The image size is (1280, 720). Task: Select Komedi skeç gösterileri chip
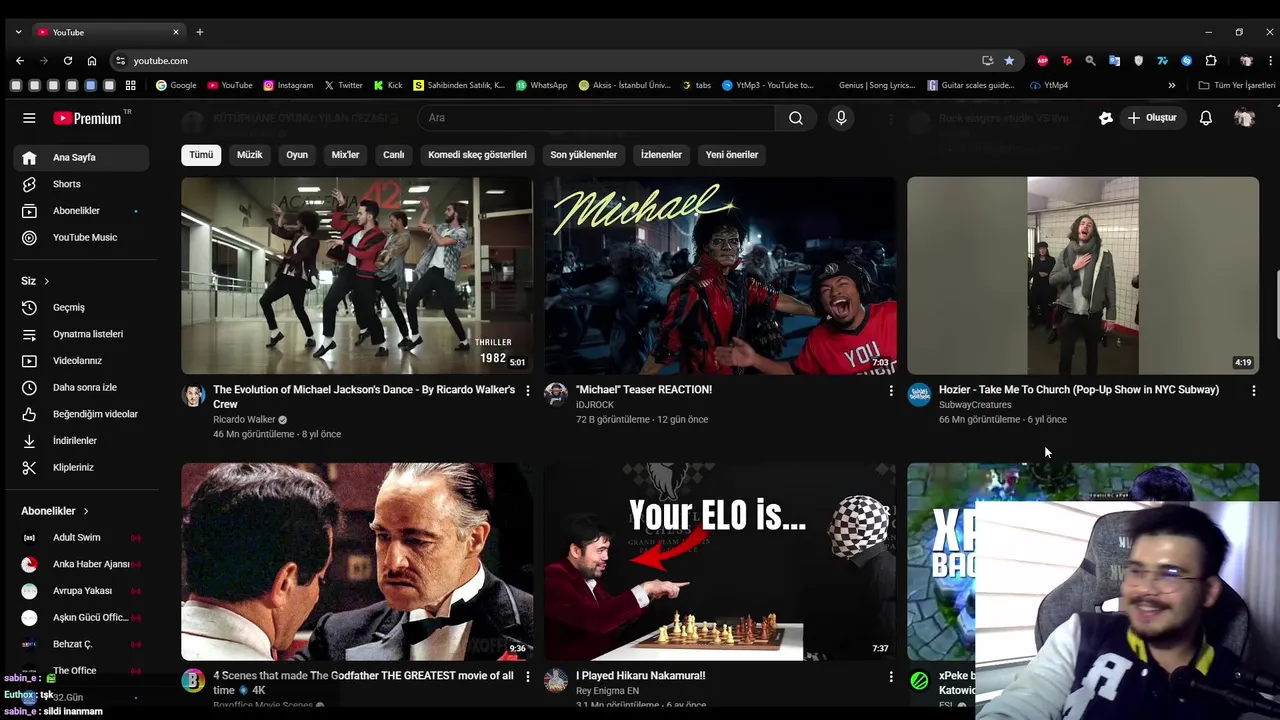point(477,155)
